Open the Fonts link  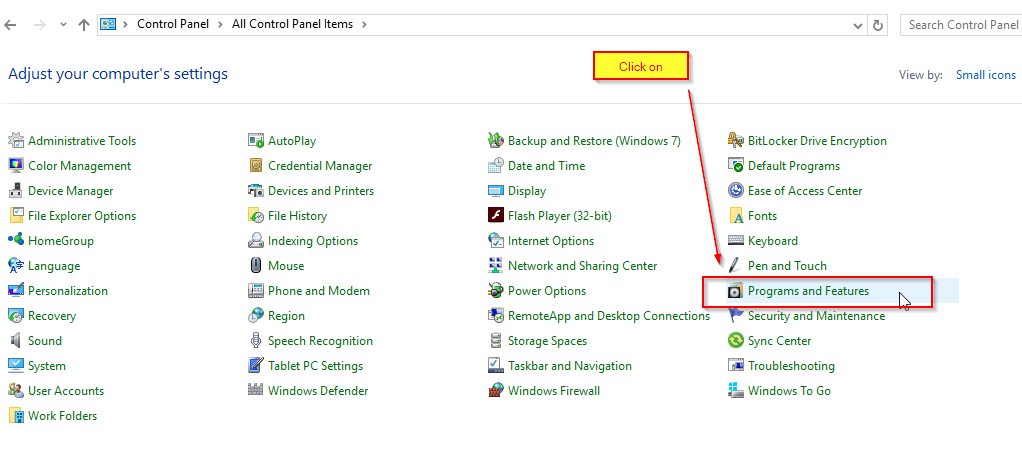pyautogui.click(x=763, y=216)
